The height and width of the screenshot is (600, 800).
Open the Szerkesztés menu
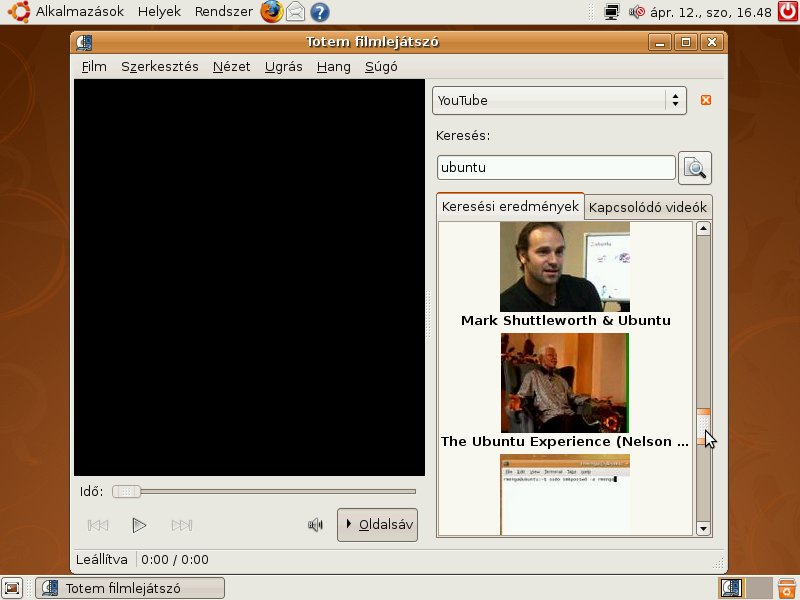[x=160, y=67]
